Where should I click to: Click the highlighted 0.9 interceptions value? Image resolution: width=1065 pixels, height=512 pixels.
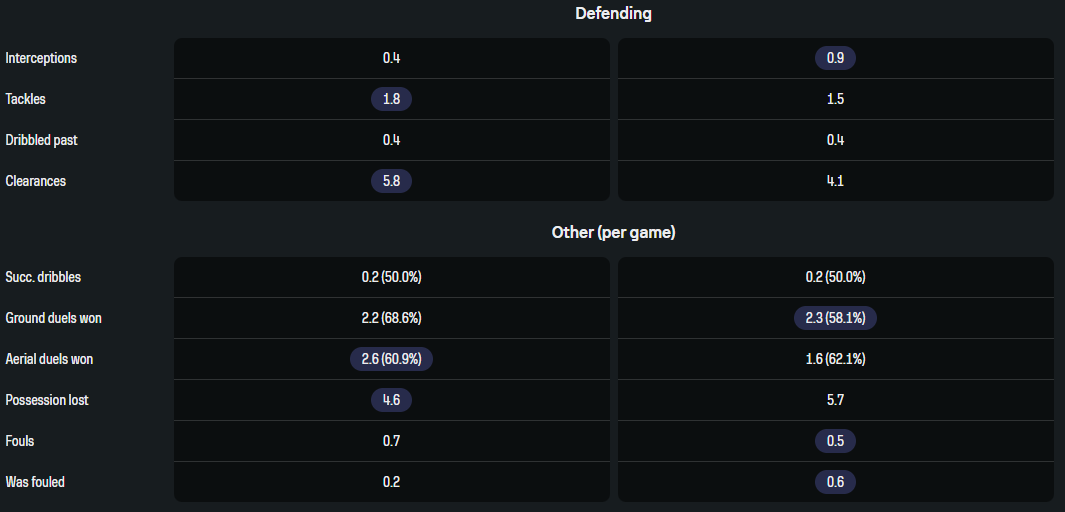(835, 58)
